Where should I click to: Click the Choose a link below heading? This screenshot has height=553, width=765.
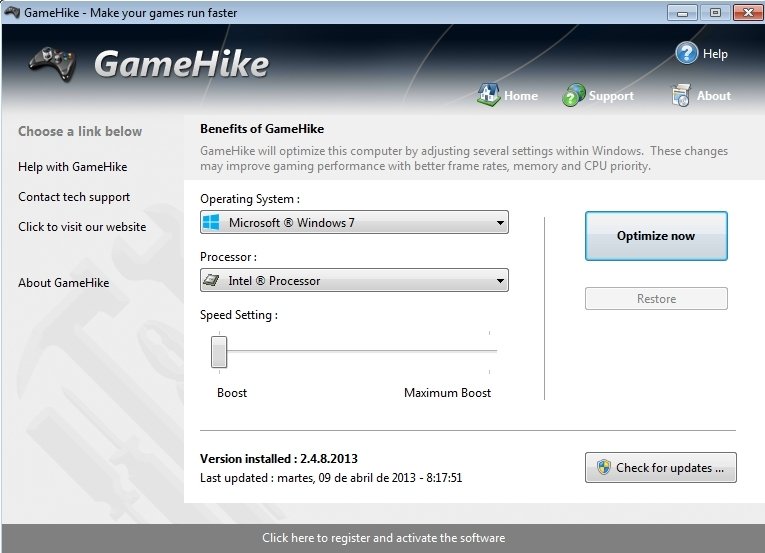tap(80, 131)
